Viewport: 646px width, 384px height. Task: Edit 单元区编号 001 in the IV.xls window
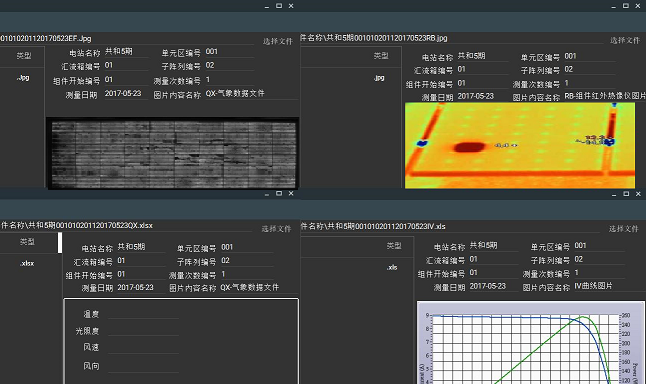coord(599,246)
